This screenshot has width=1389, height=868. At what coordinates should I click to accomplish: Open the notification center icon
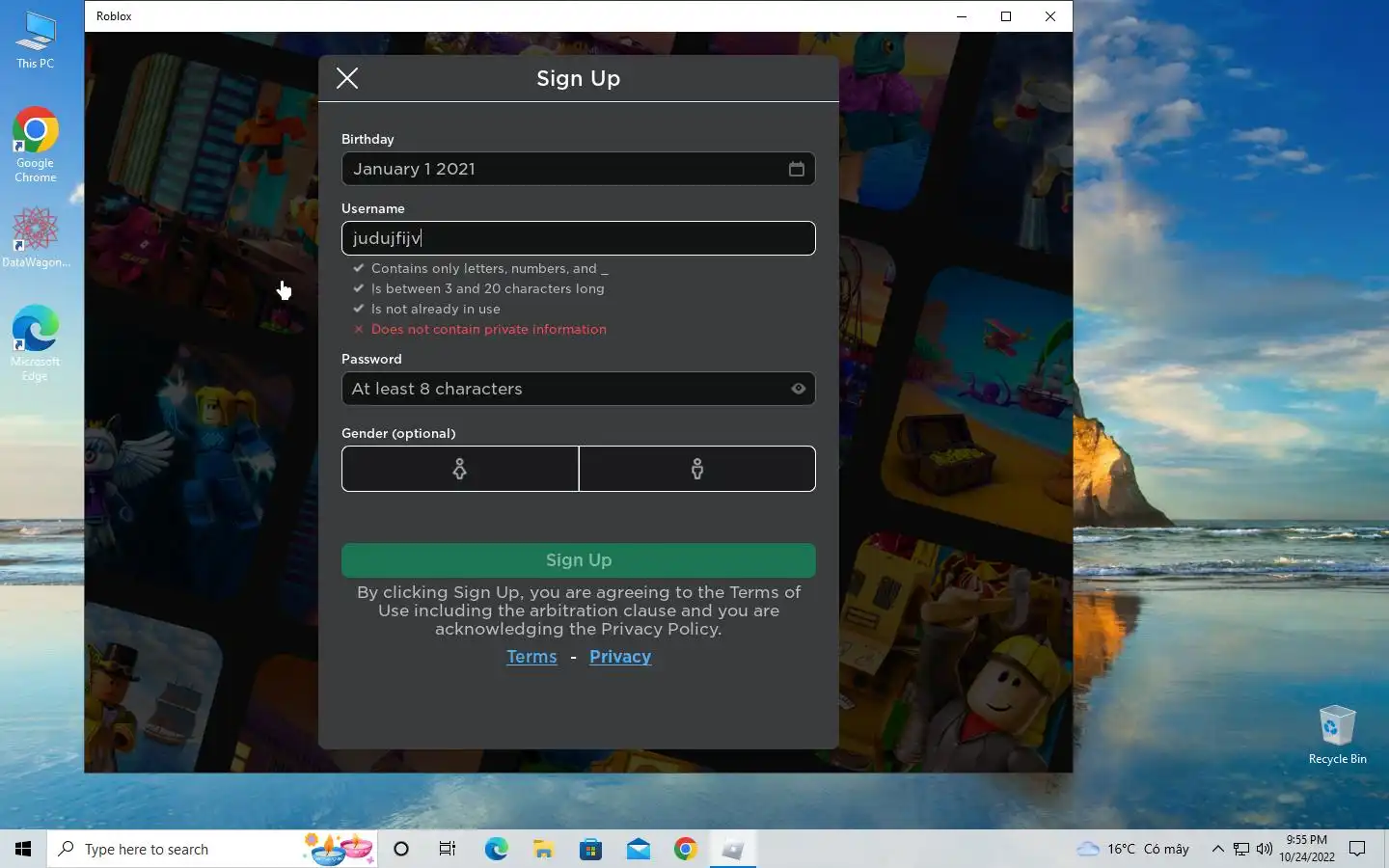click(x=1357, y=849)
